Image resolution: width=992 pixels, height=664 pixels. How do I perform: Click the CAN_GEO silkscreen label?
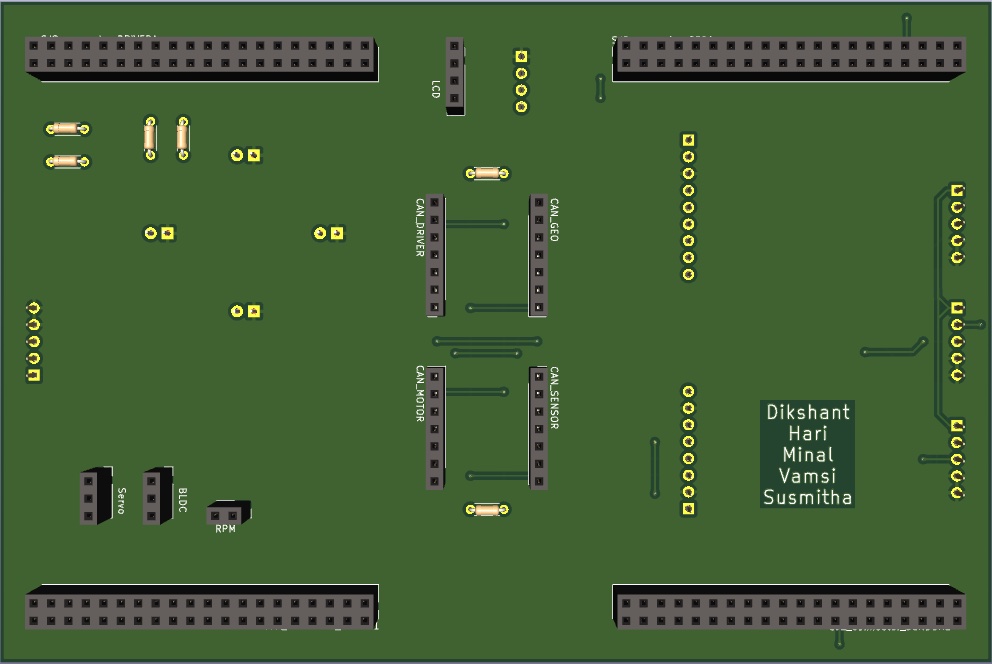coord(554,220)
